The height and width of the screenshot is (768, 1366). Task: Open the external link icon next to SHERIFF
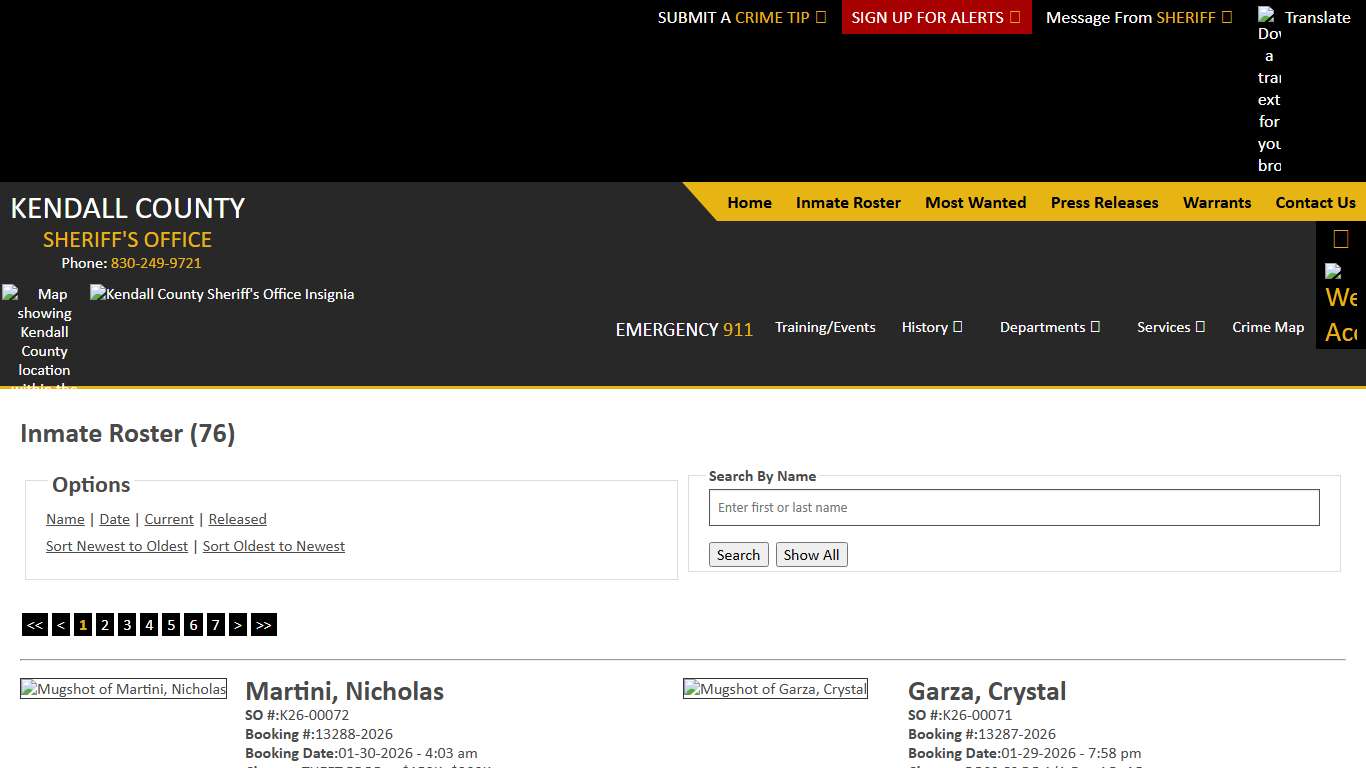pyautogui.click(x=1227, y=17)
